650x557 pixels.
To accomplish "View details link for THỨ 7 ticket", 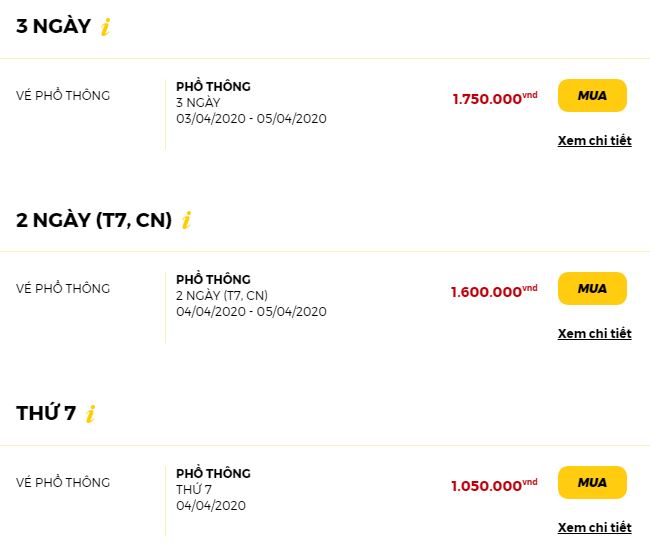I will click(x=594, y=528).
